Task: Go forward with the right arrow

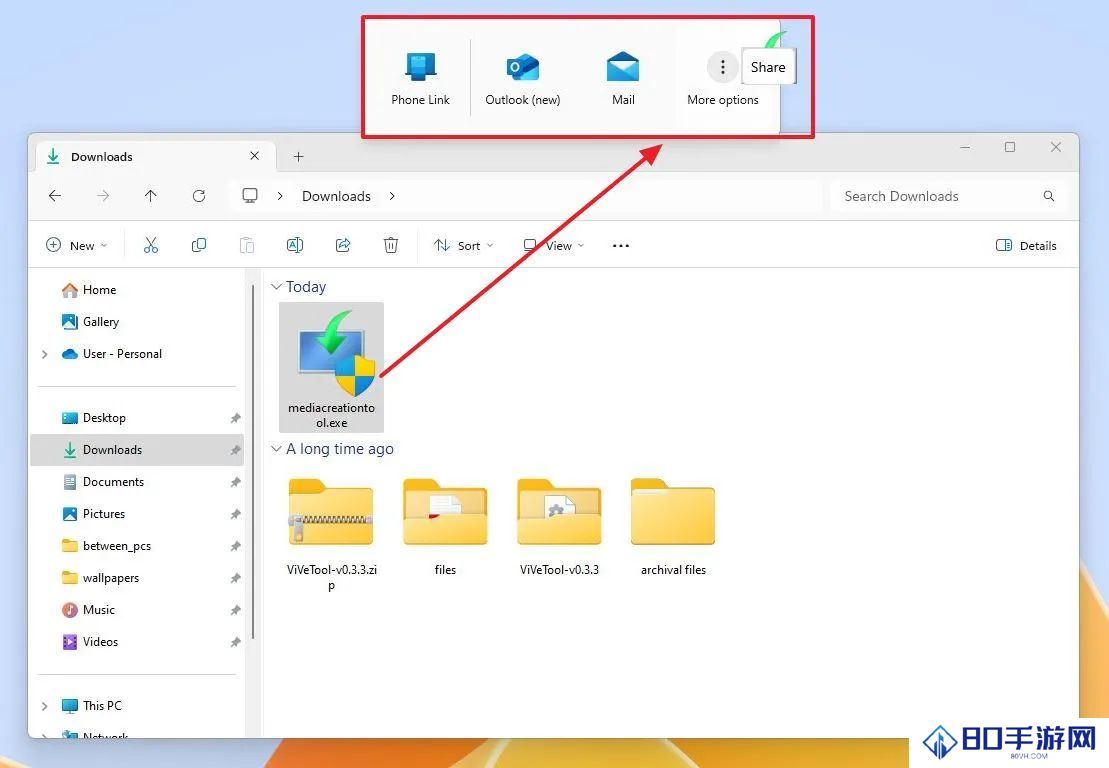Action: click(x=103, y=196)
